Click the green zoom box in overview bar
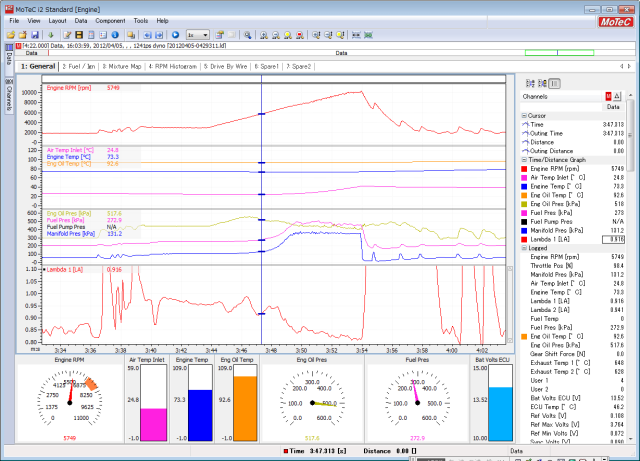Image resolution: width=640 pixels, height=461 pixels. [x=559, y=53]
